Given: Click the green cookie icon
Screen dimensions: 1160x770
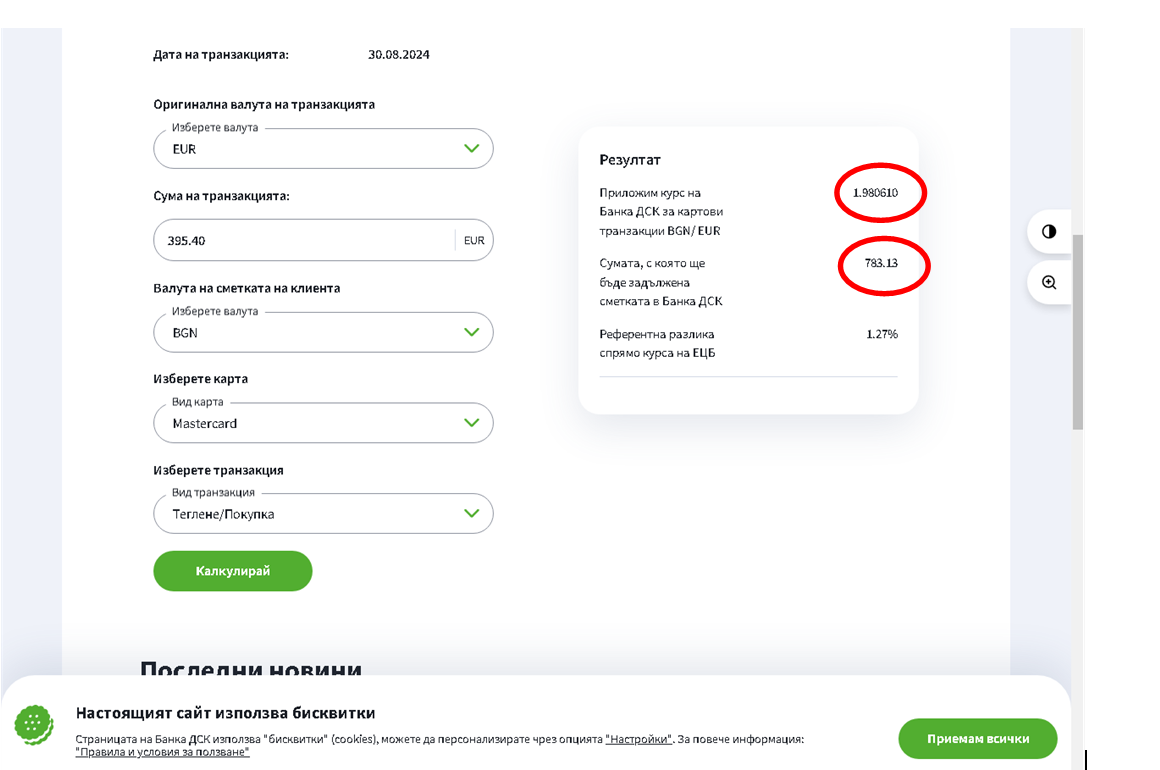Looking at the screenshot, I should coord(34,723).
